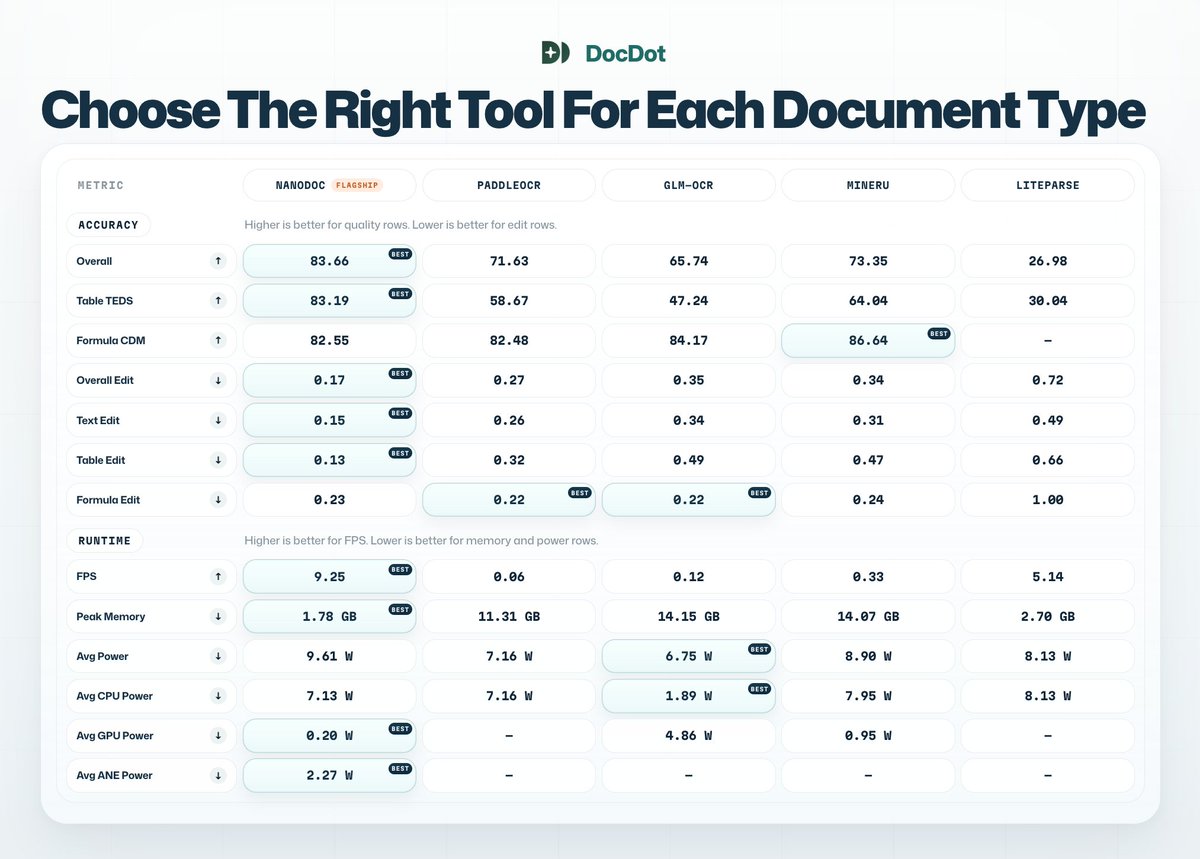Screen dimensions: 1200x859
Task: Click the BEST badge on PaddleOCR 0.22 cell
Action: 580,493
